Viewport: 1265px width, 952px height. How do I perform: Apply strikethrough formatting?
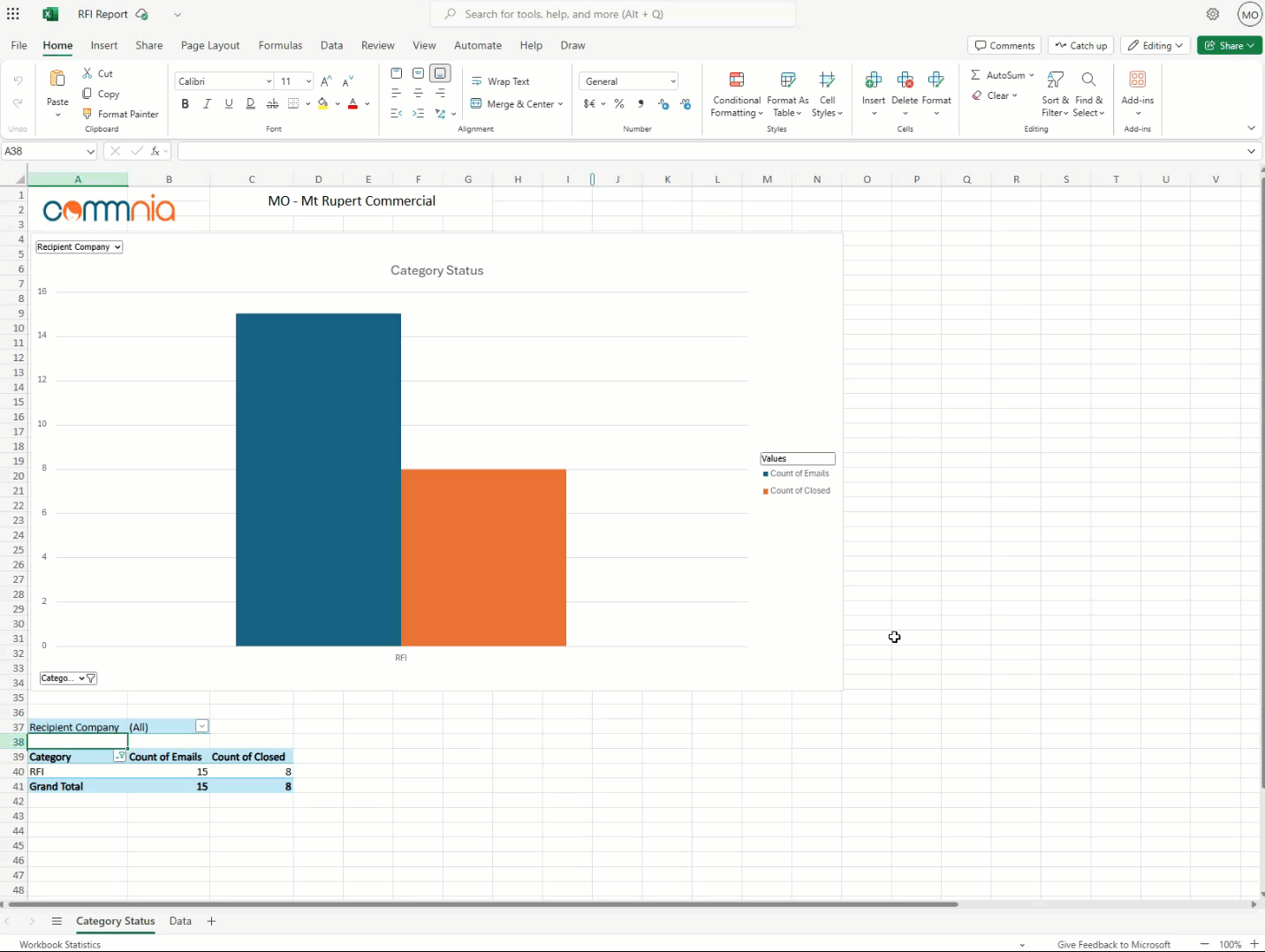[272, 103]
